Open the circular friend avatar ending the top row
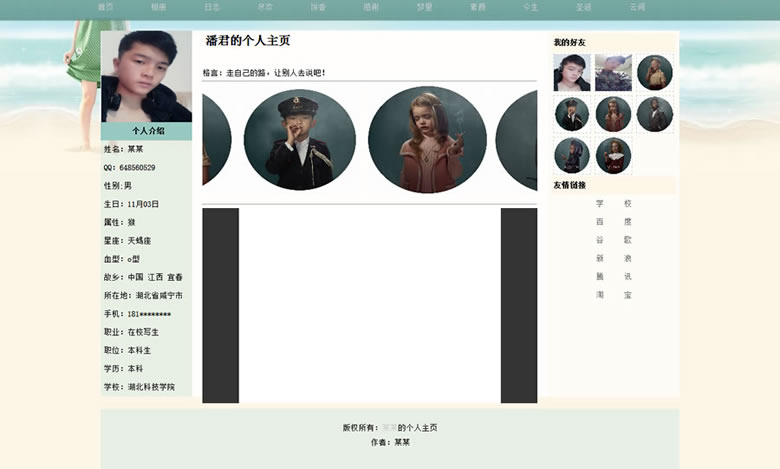The width and height of the screenshot is (780, 469). point(654,73)
